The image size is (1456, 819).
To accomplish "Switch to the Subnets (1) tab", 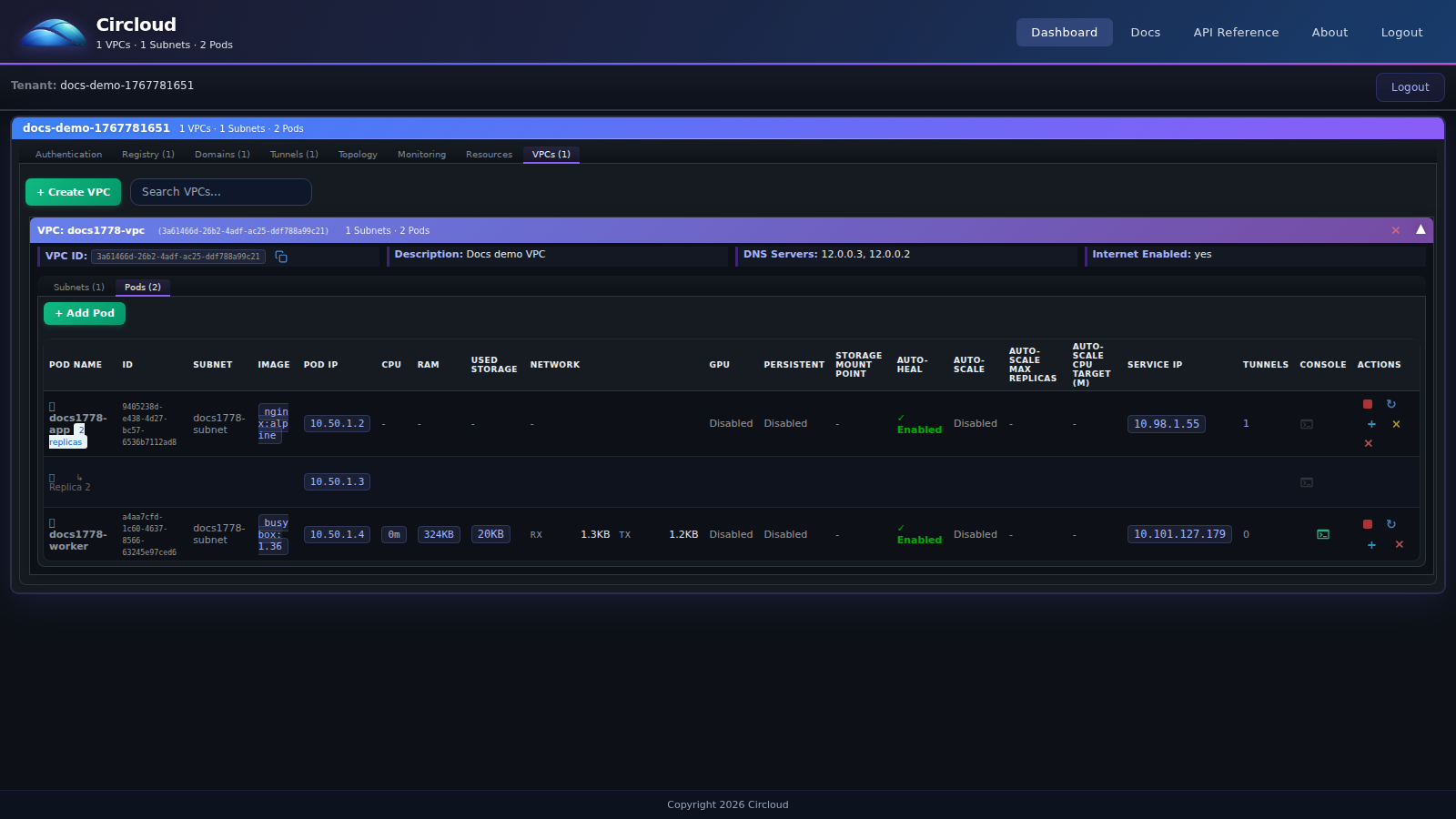I will coord(79,288).
